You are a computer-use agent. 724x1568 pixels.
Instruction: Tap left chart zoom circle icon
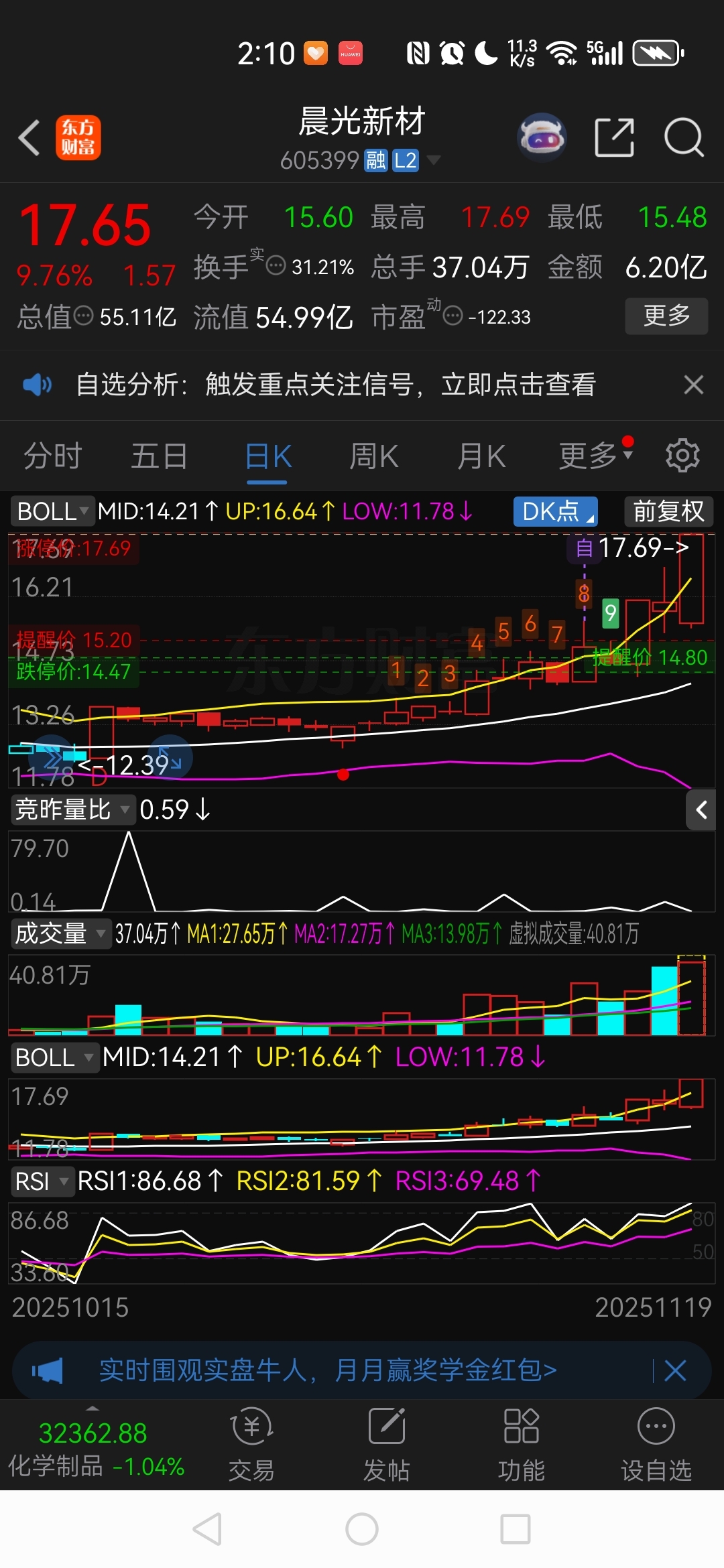52,758
